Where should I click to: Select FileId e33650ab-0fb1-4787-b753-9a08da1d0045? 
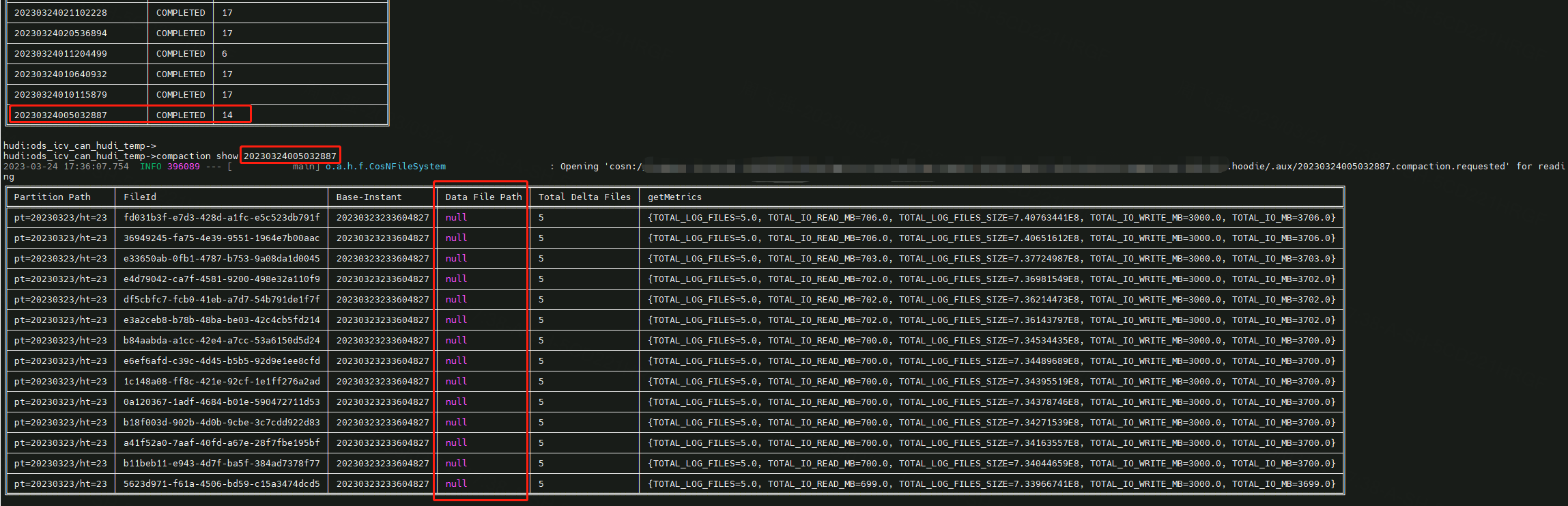tap(222, 258)
